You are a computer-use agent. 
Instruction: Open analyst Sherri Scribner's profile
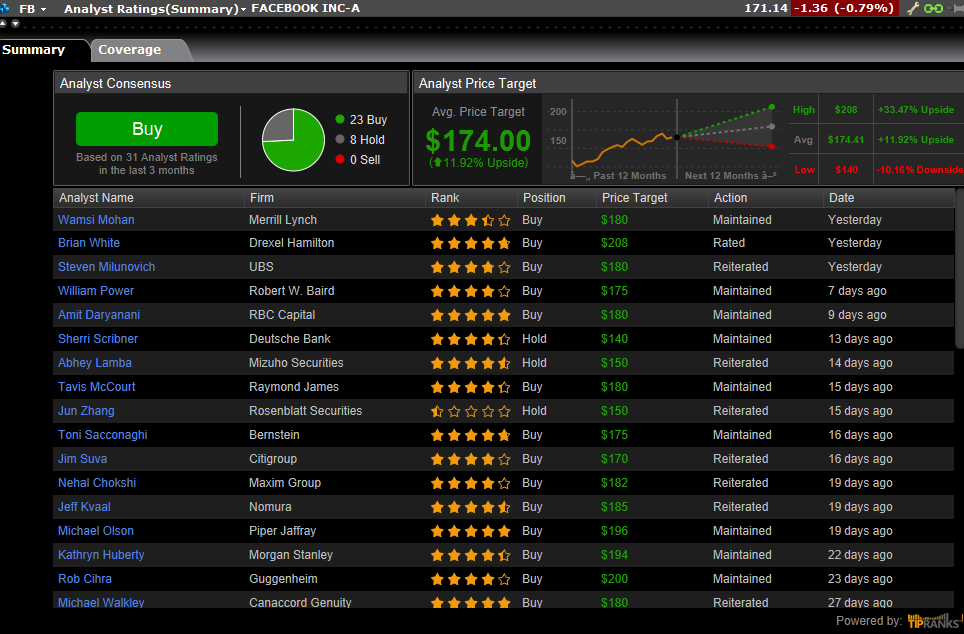[x=98, y=338]
